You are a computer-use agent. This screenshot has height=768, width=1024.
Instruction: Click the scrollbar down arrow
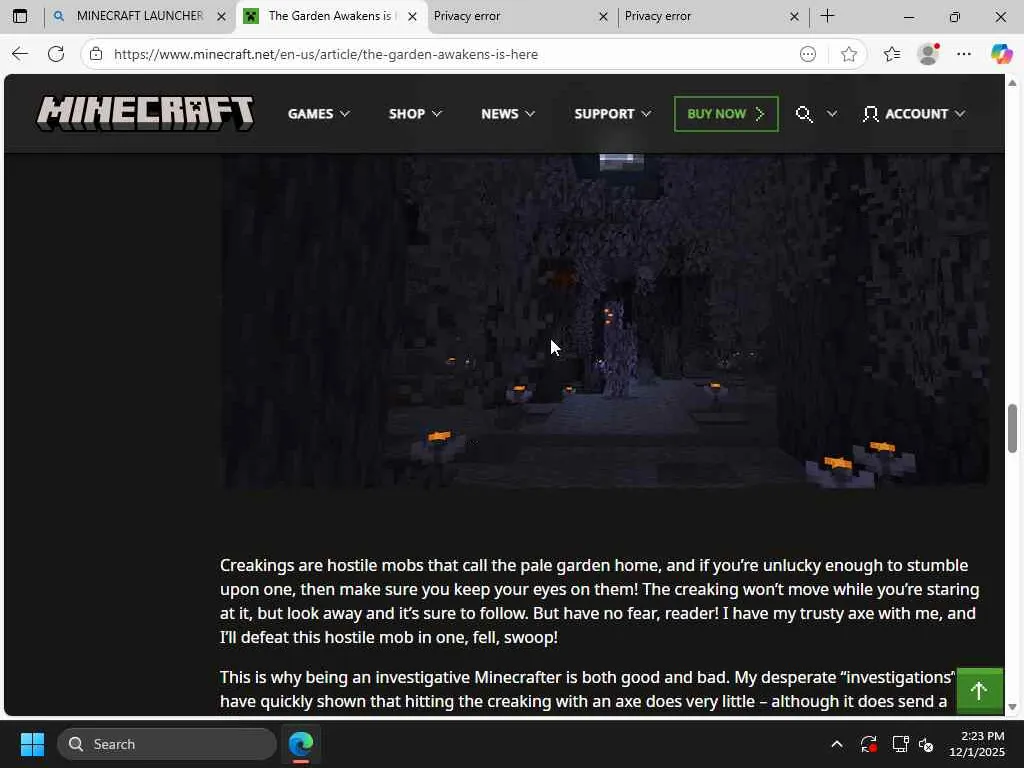click(x=1012, y=707)
